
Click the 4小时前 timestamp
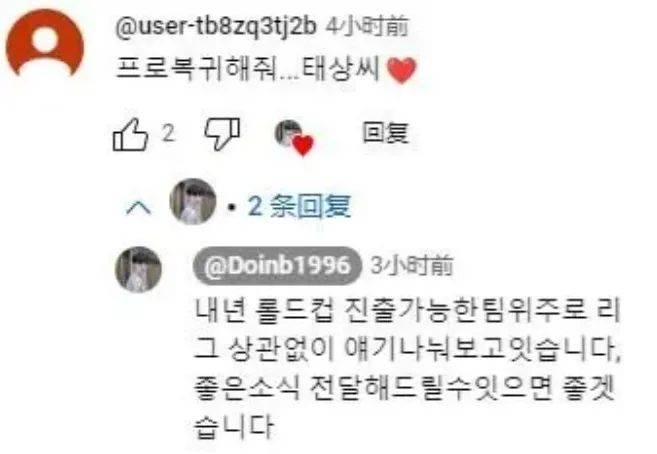pyautogui.click(x=367, y=27)
